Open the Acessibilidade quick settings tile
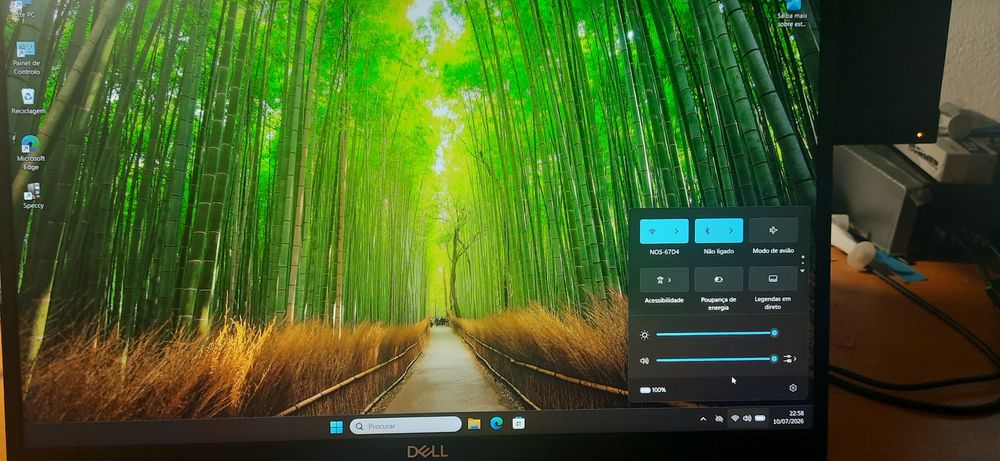Viewport: 1000px width, 461px height. (x=664, y=279)
